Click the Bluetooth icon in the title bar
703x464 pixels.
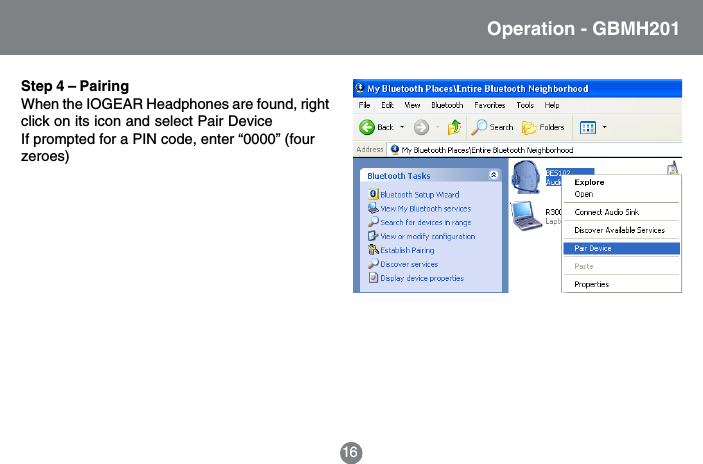pyautogui.click(x=360, y=88)
